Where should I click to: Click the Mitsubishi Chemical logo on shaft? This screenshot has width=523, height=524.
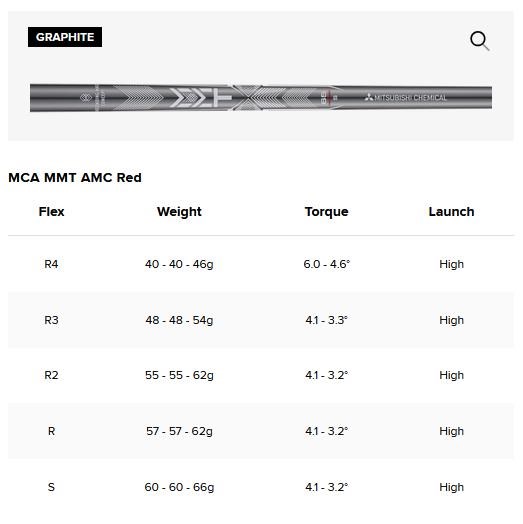tap(405, 98)
